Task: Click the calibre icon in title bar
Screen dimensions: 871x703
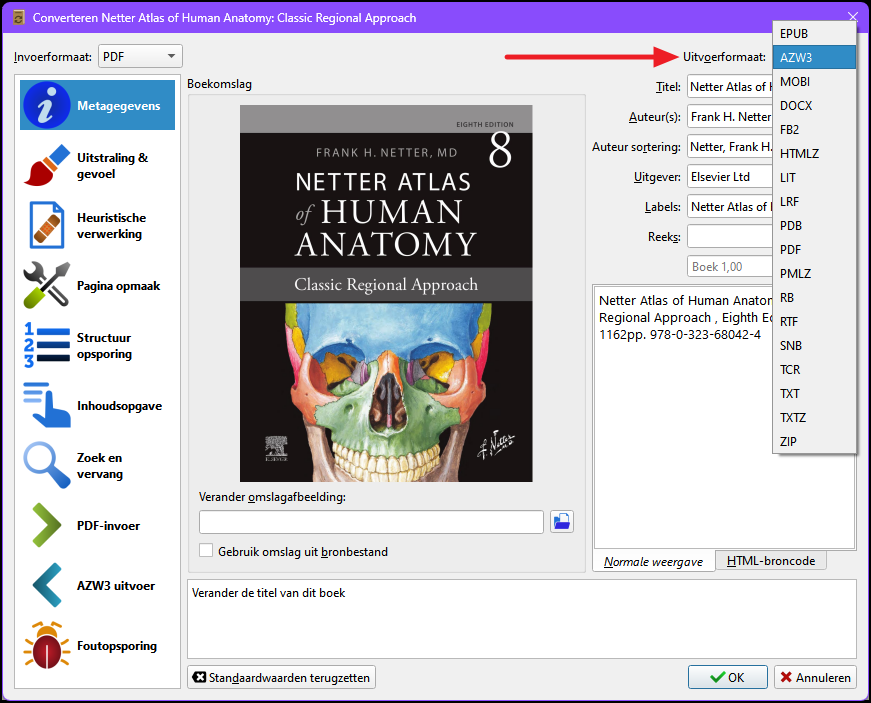Action: click(18, 18)
